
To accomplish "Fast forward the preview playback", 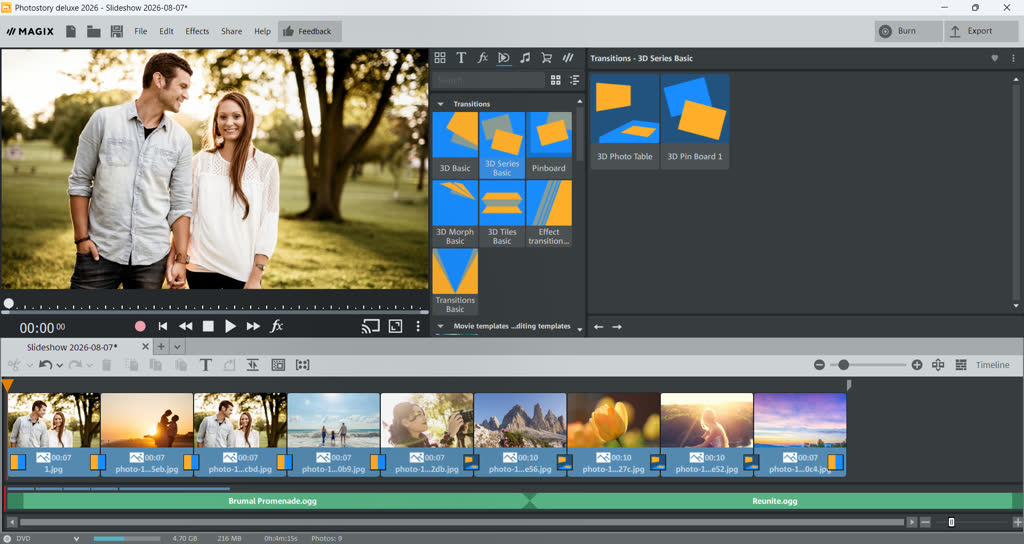I will (x=253, y=326).
